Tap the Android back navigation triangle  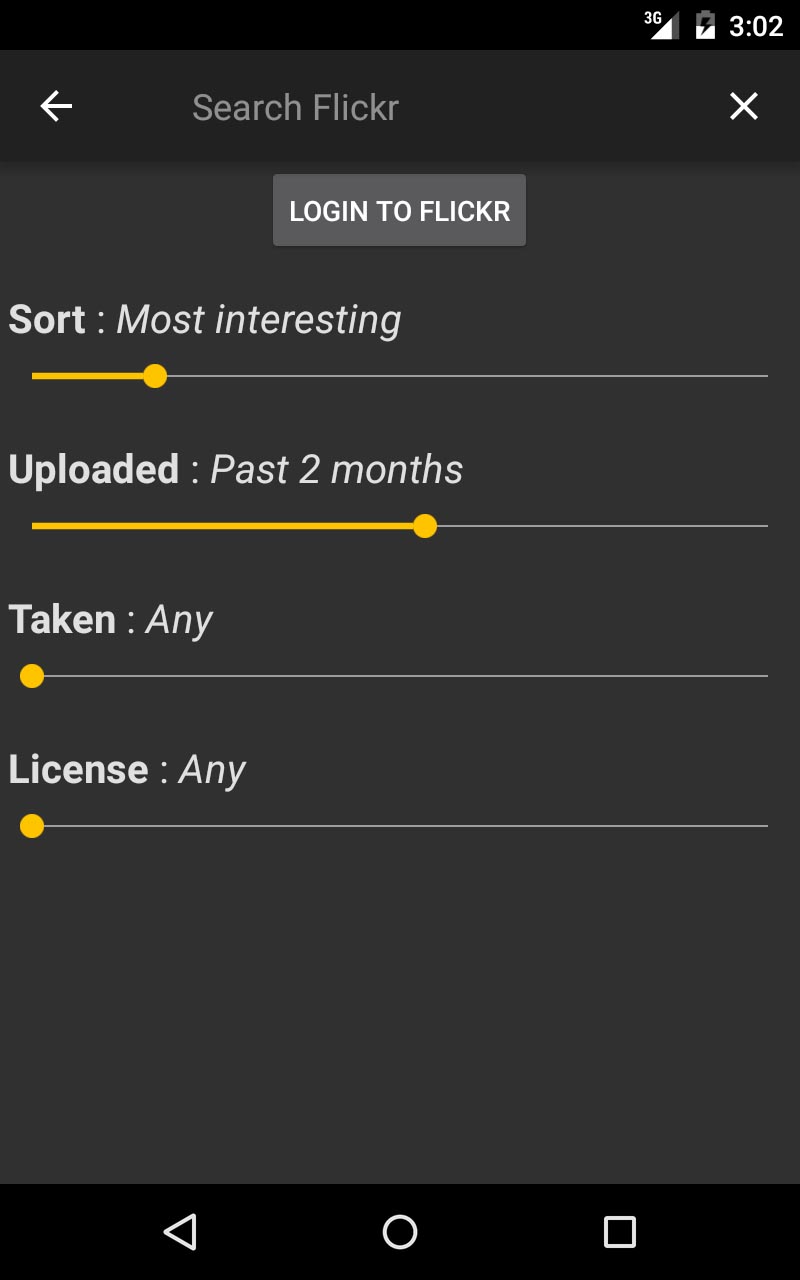[180, 1232]
